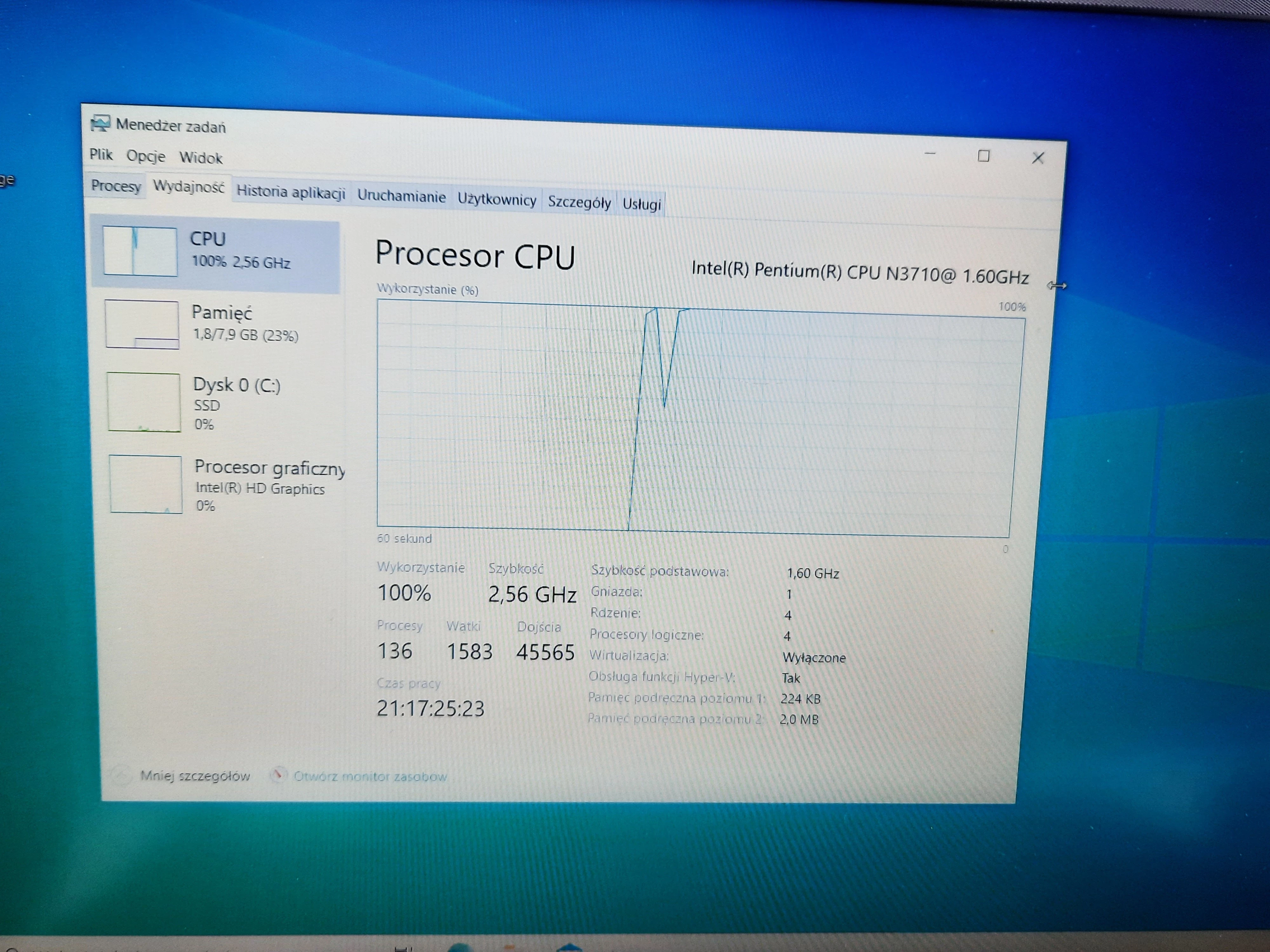Click the Obsługa funkcji Hyper-V Tak value

[791, 678]
